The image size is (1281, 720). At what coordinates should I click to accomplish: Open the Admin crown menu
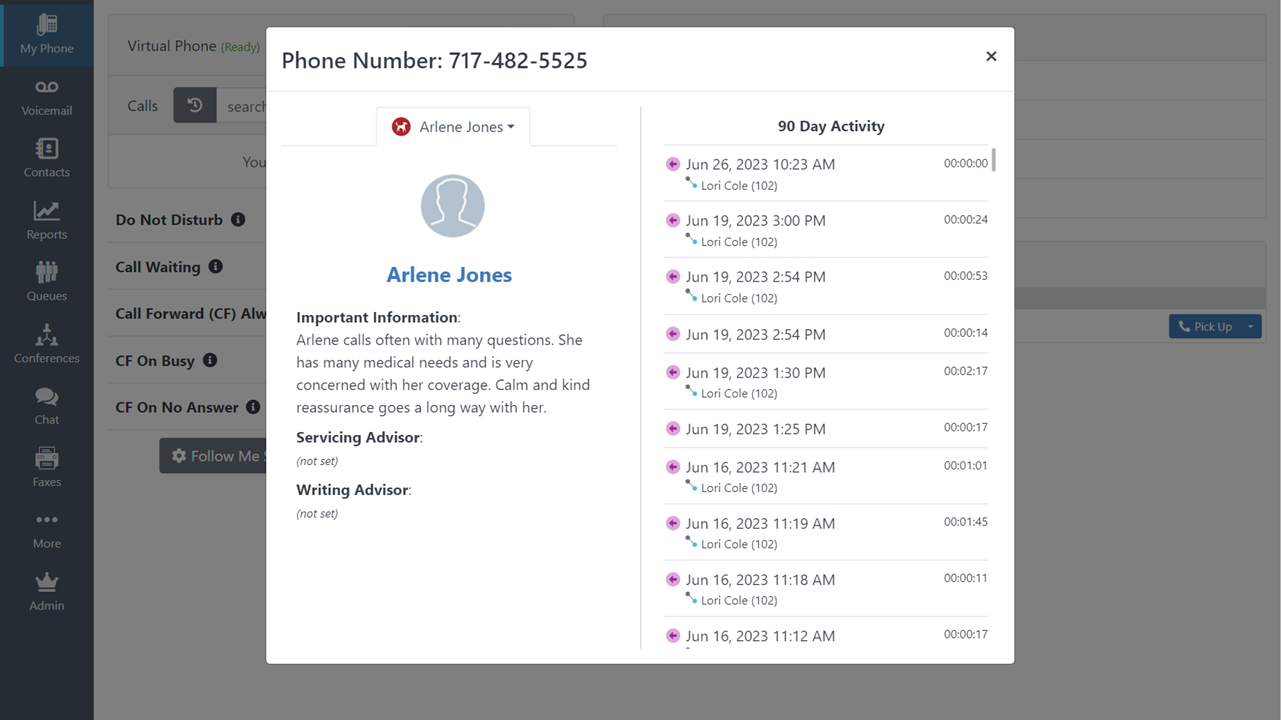tap(46, 592)
